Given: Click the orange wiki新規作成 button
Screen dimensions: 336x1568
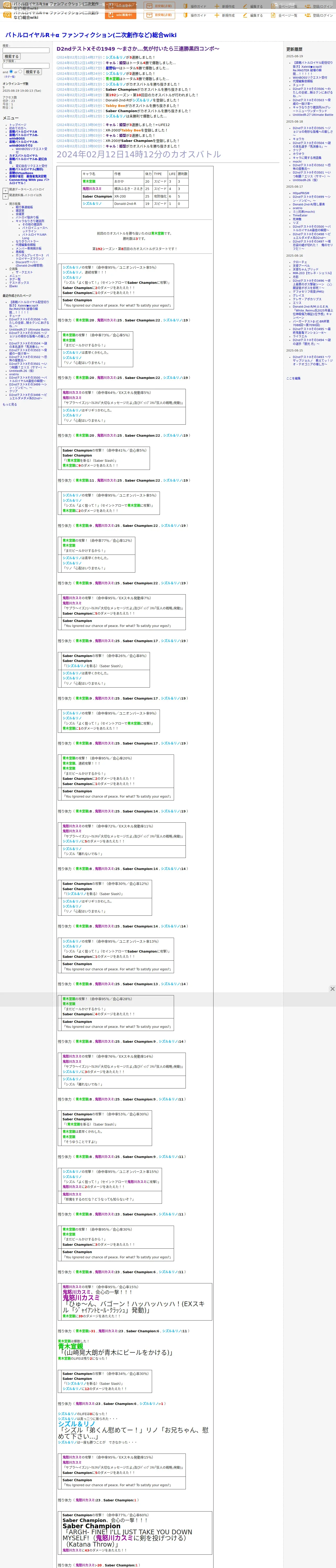Looking at the screenshot, I should (x=121, y=15).
